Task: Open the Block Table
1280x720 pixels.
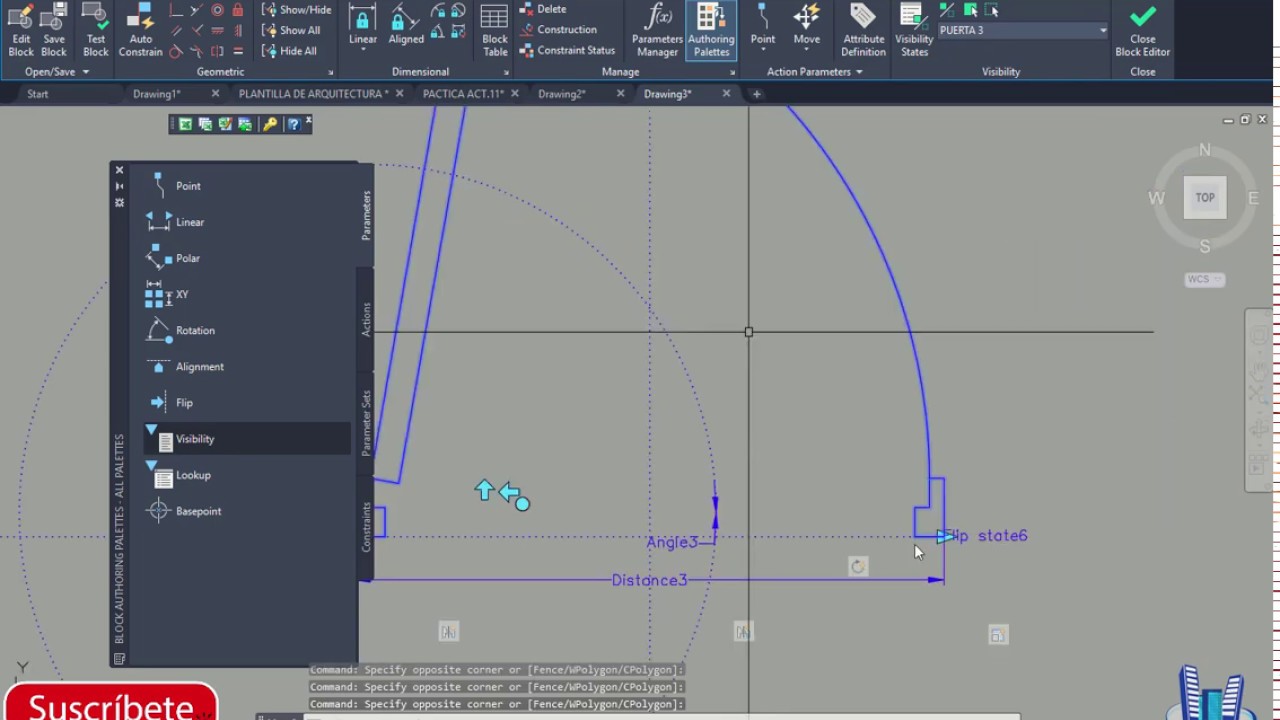Action: (x=494, y=30)
